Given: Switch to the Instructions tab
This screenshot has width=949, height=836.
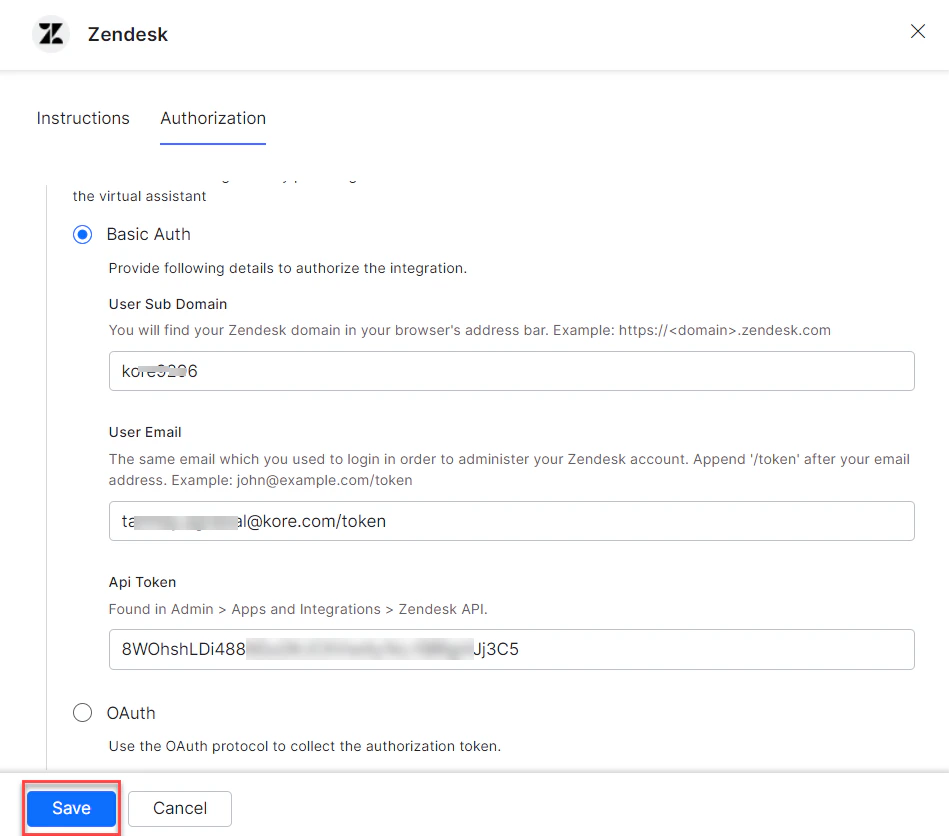Looking at the screenshot, I should pos(83,118).
